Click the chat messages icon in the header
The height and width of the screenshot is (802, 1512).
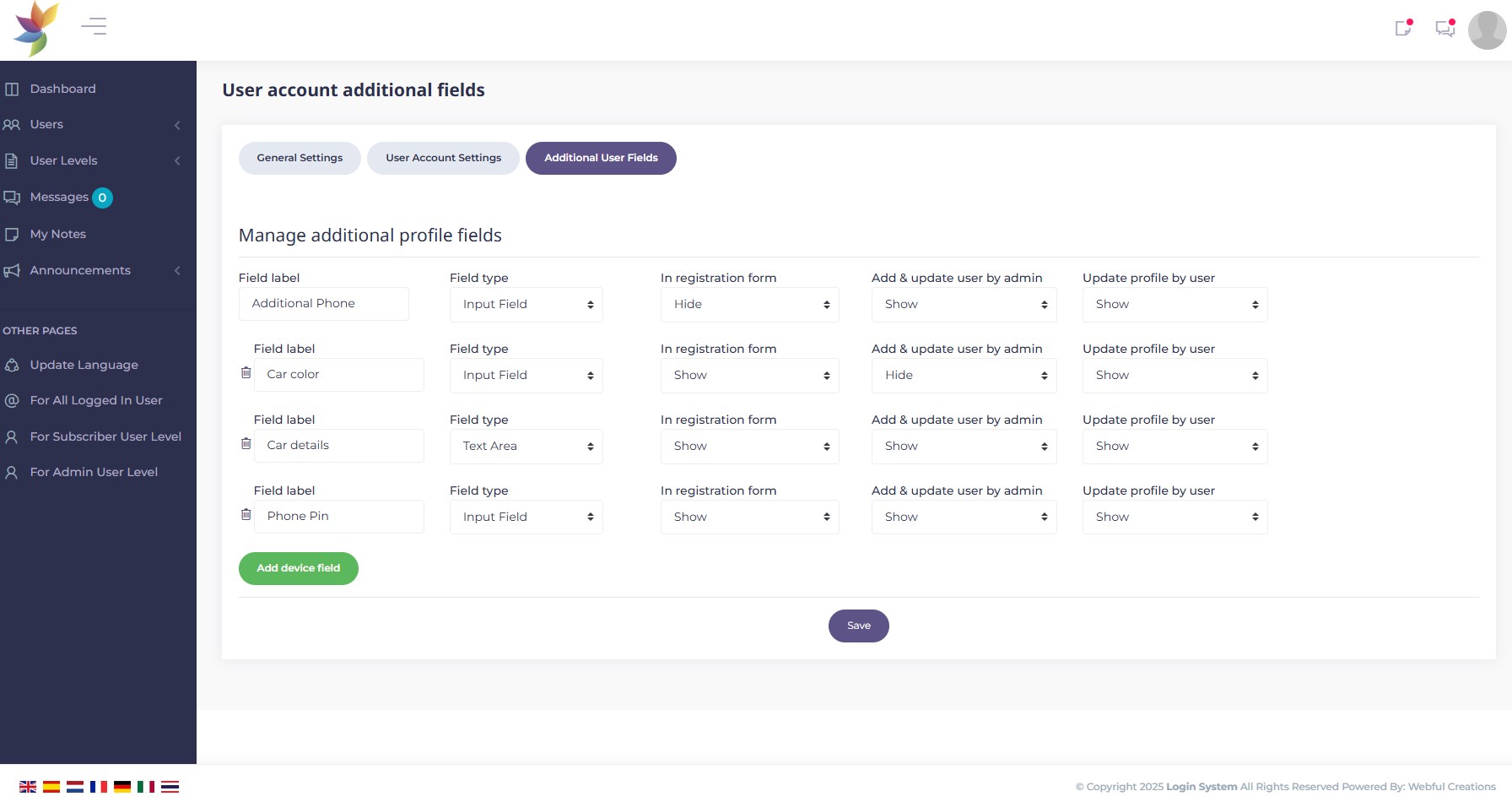click(x=1444, y=28)
